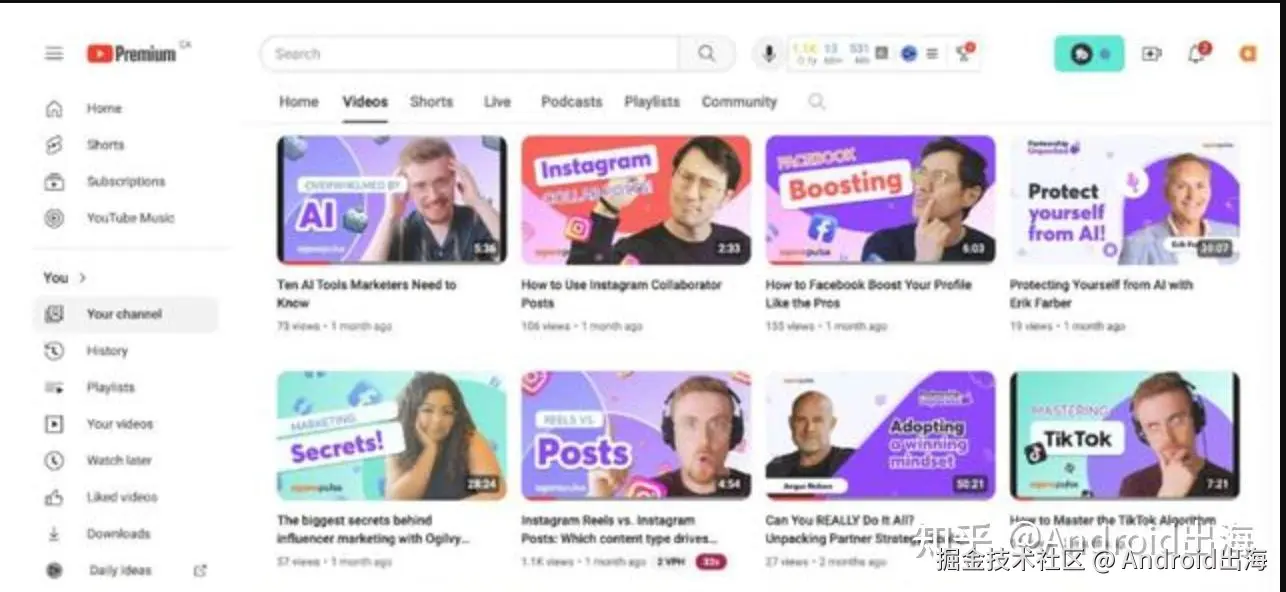The image size is (1286, 592).
Task: Activate voice search microphone
Action: [x=768, y=54]
